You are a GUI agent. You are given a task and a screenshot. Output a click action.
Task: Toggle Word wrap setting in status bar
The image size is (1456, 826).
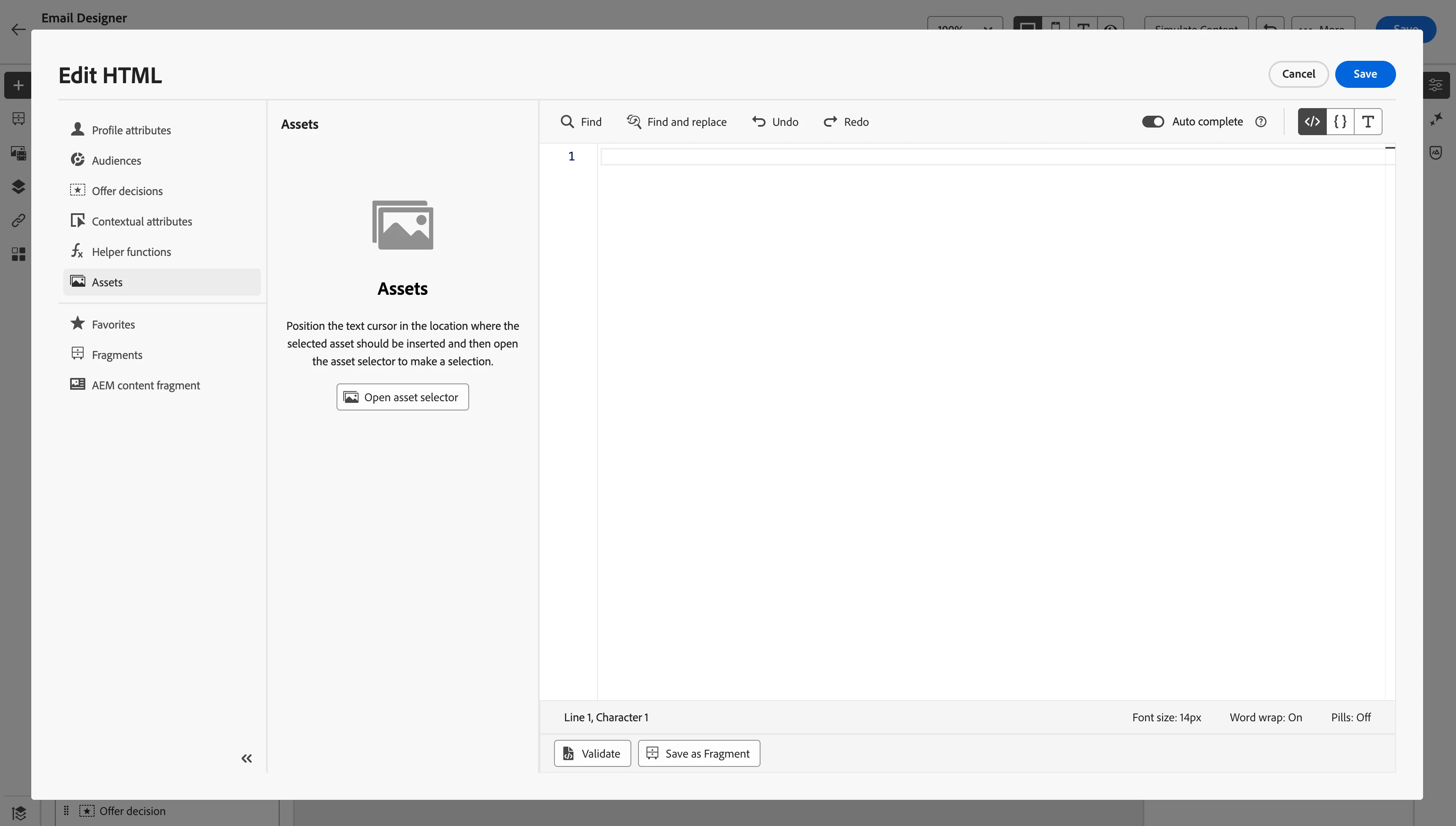(1266, 717)
